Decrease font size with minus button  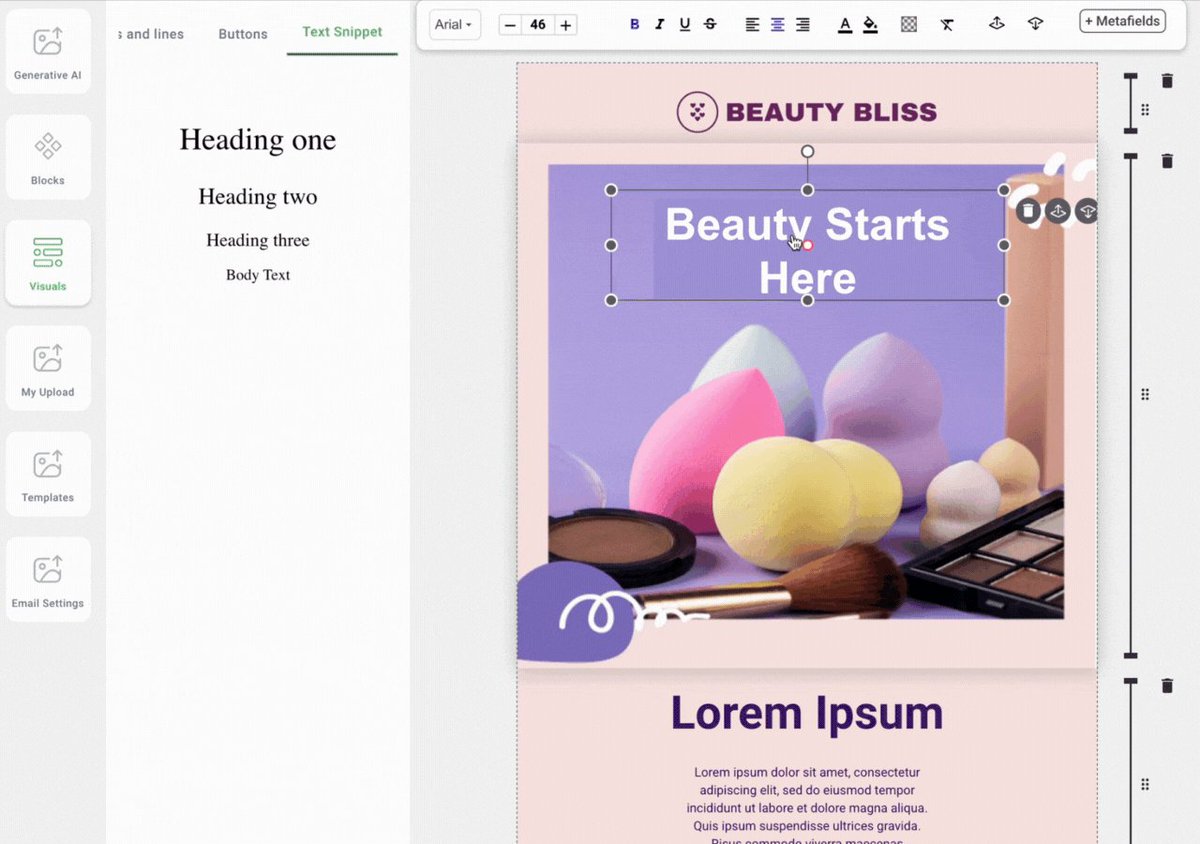[x=511, y=25]
